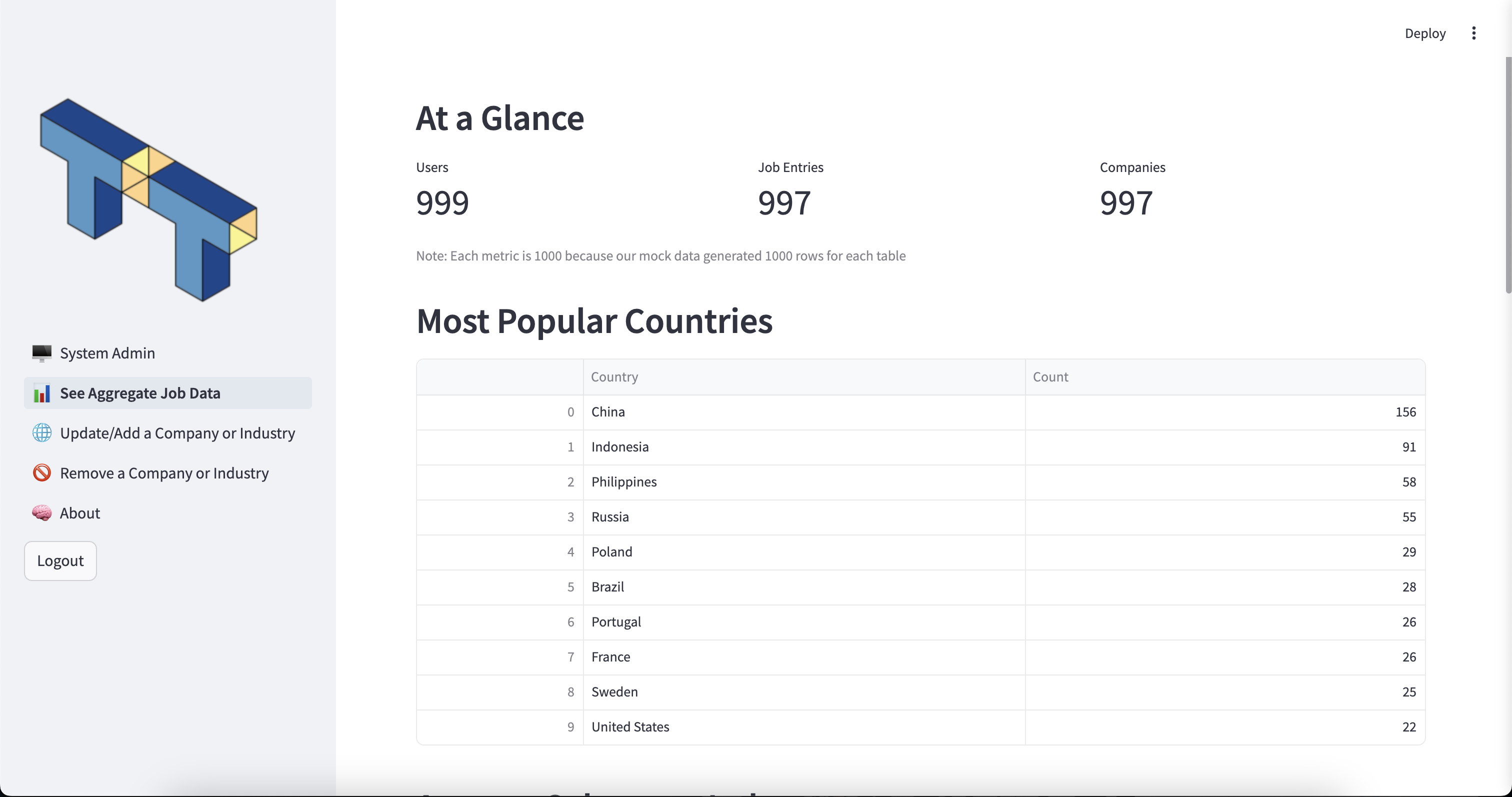Screen dimensions: 1512x797
Task: Select the France cell
Action: (x=804, y=657)
